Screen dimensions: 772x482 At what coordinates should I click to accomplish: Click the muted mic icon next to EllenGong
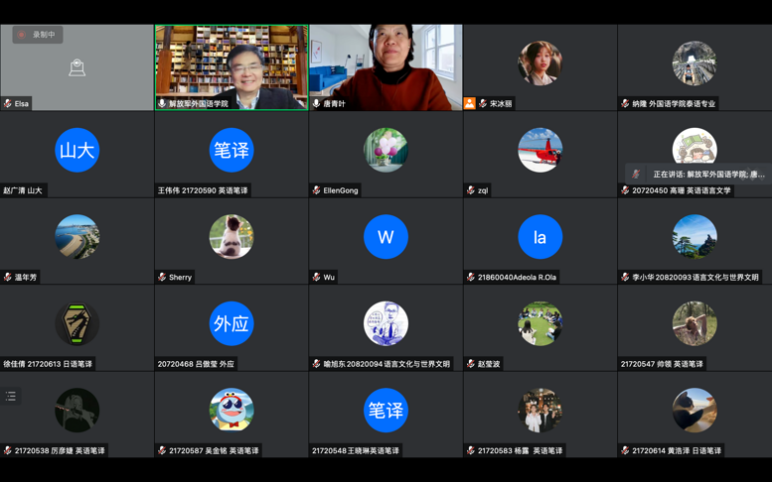[x=317, y=191]
